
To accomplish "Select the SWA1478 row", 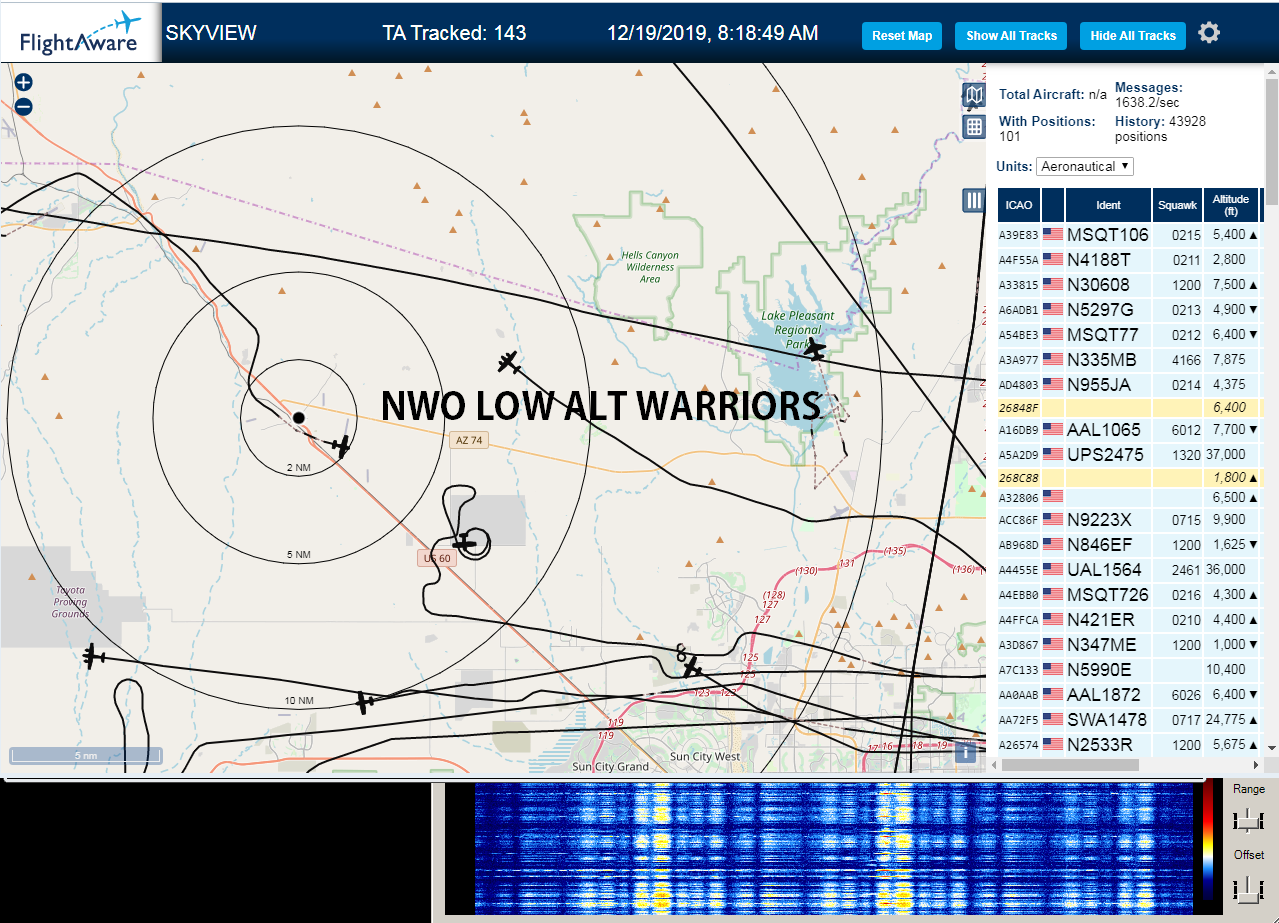I will pyautogui.click(x=1130, y=719).
